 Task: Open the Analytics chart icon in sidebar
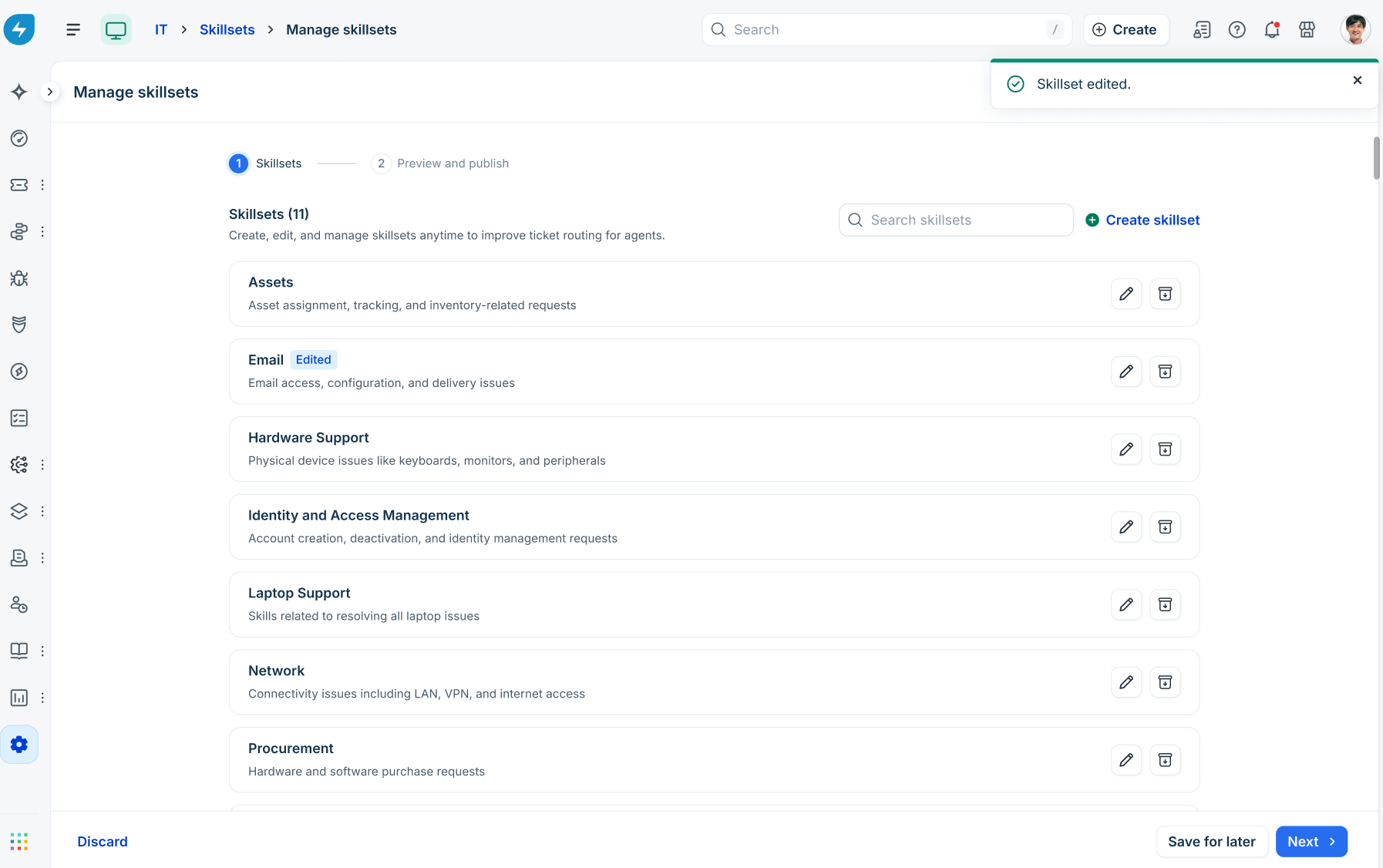click(x=19, y=698)
